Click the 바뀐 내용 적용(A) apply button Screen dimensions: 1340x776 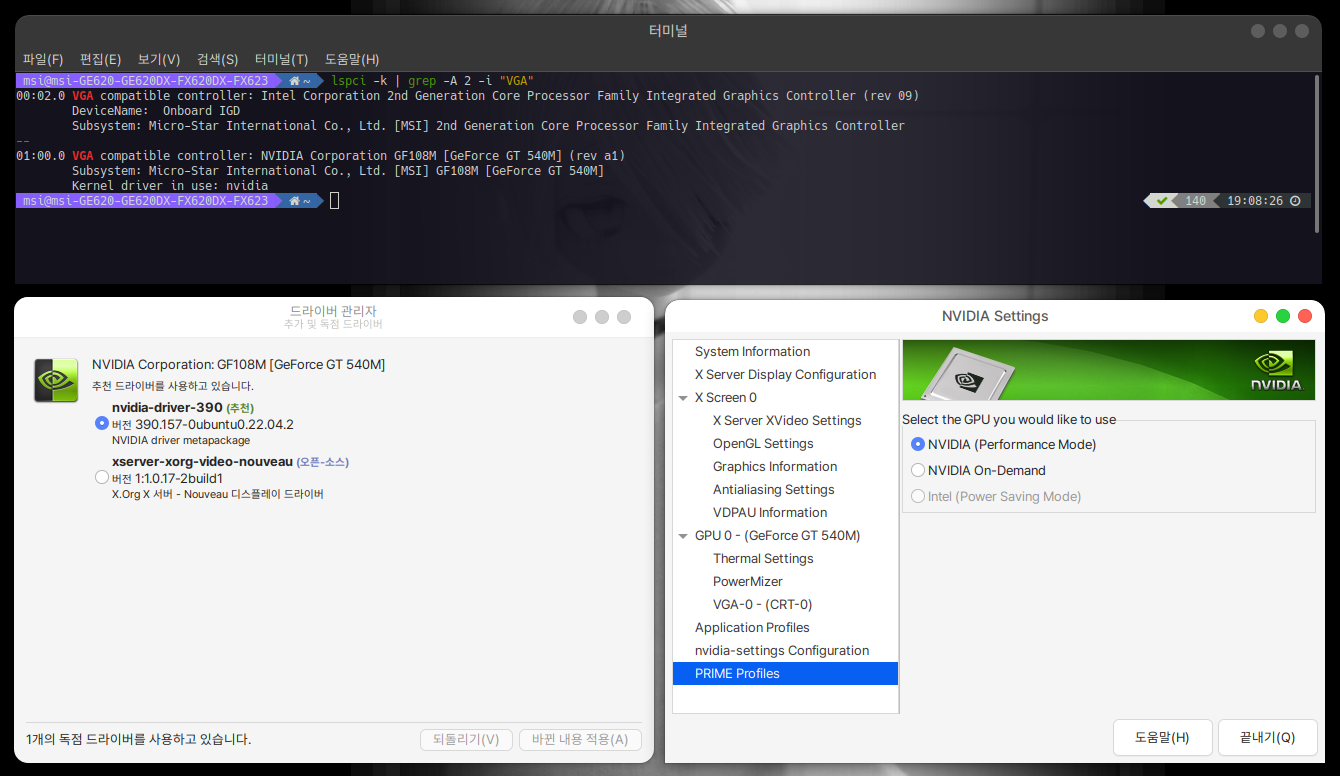point(580,740)
